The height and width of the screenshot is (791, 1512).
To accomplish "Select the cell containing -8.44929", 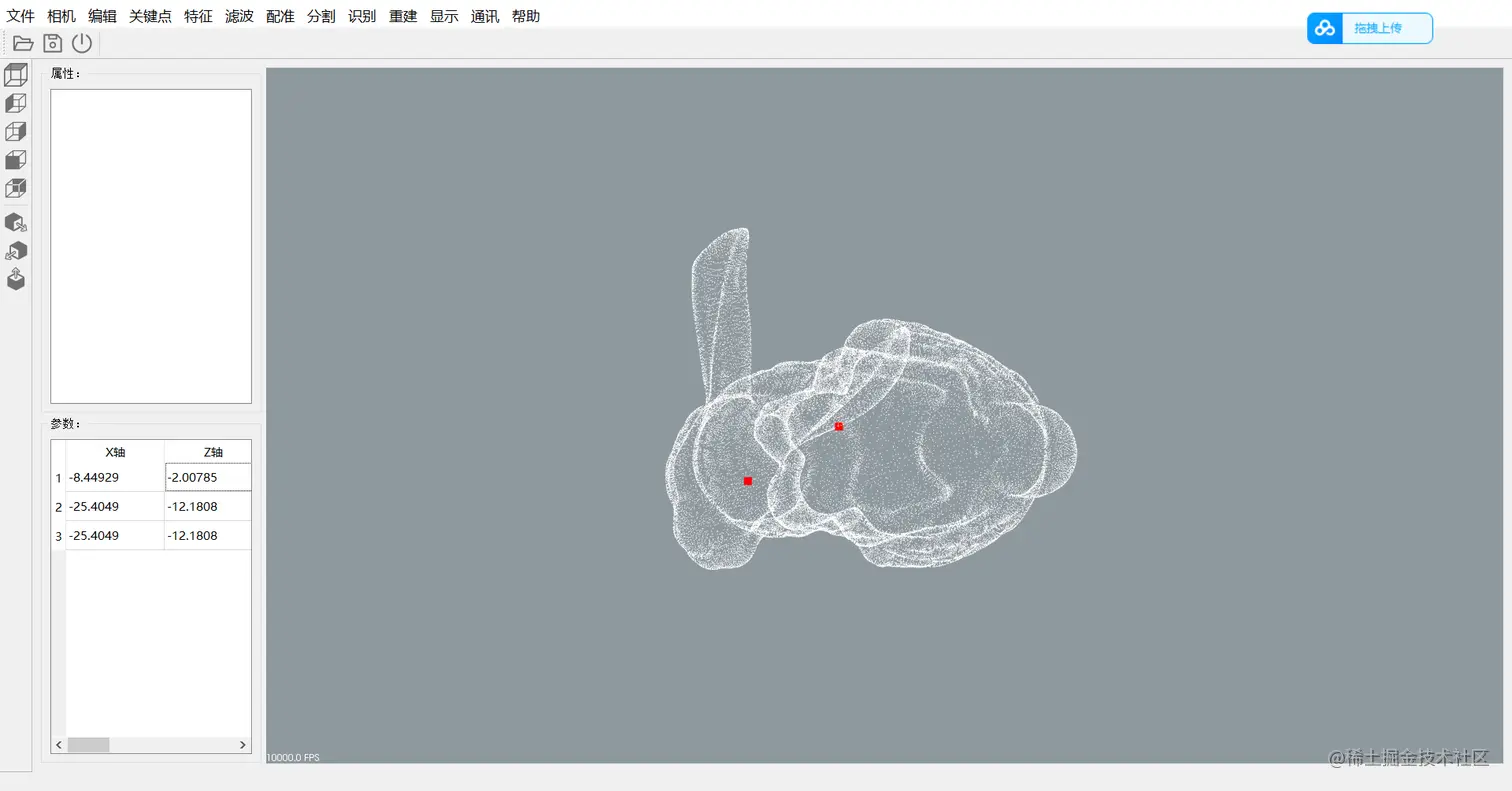I will [115, 477].
